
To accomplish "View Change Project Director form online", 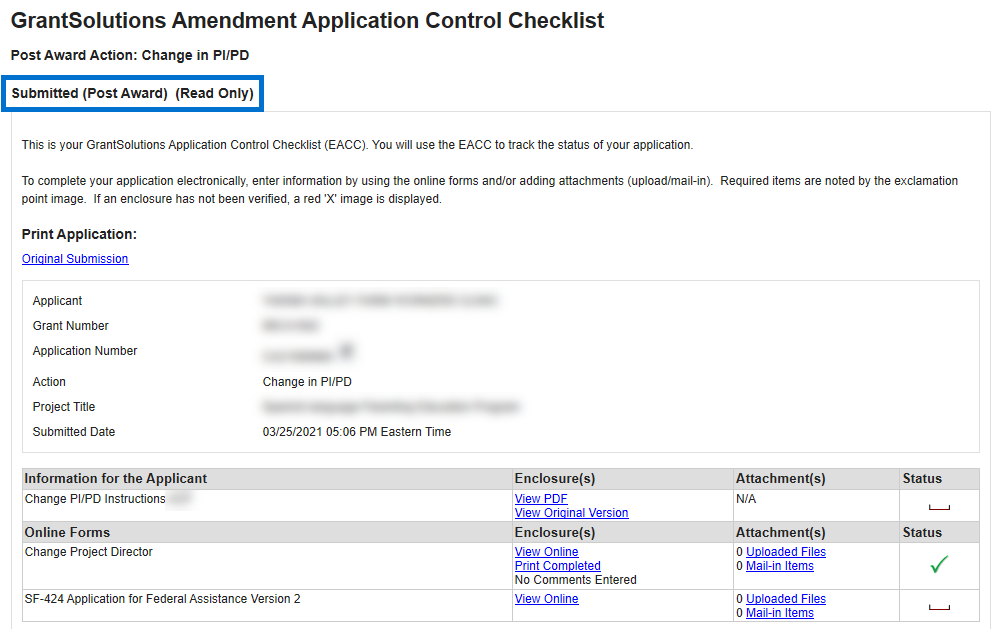I will coord(546,552).
